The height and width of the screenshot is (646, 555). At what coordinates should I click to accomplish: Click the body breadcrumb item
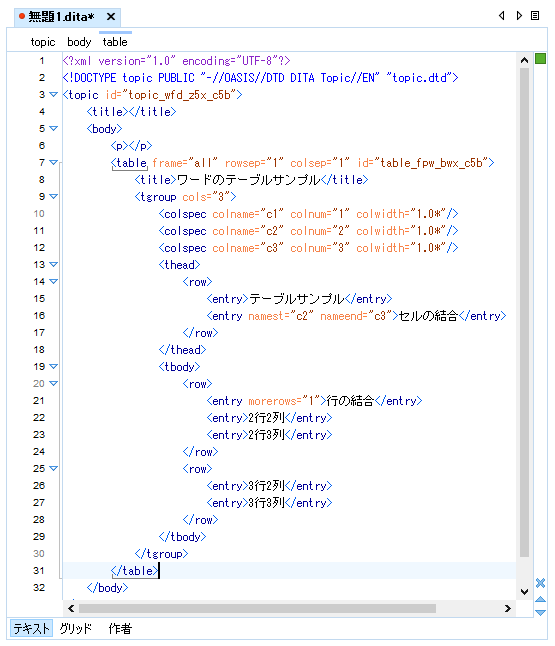click(79, 42)
